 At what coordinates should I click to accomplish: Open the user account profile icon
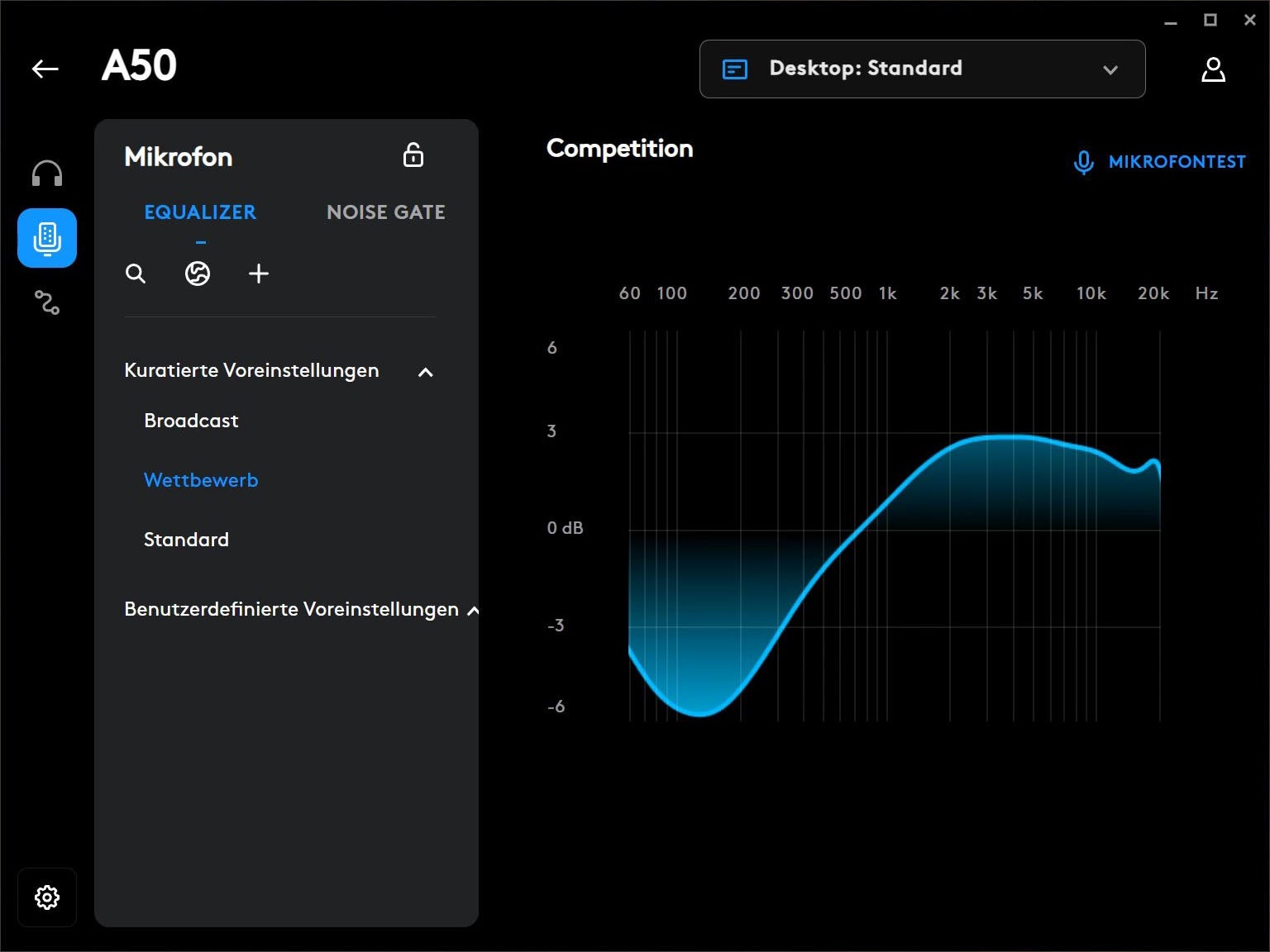(x=1212, y=69)
